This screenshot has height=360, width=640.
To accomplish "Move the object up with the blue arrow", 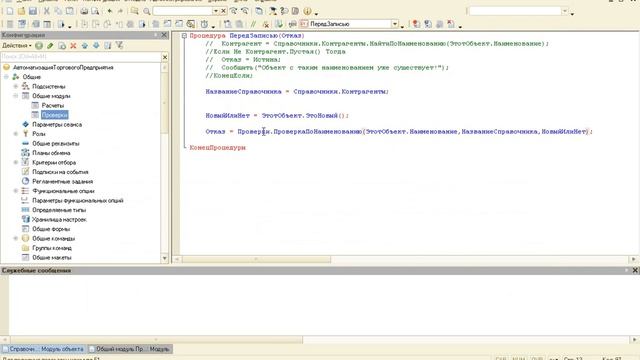I will (x=84, y=46).
